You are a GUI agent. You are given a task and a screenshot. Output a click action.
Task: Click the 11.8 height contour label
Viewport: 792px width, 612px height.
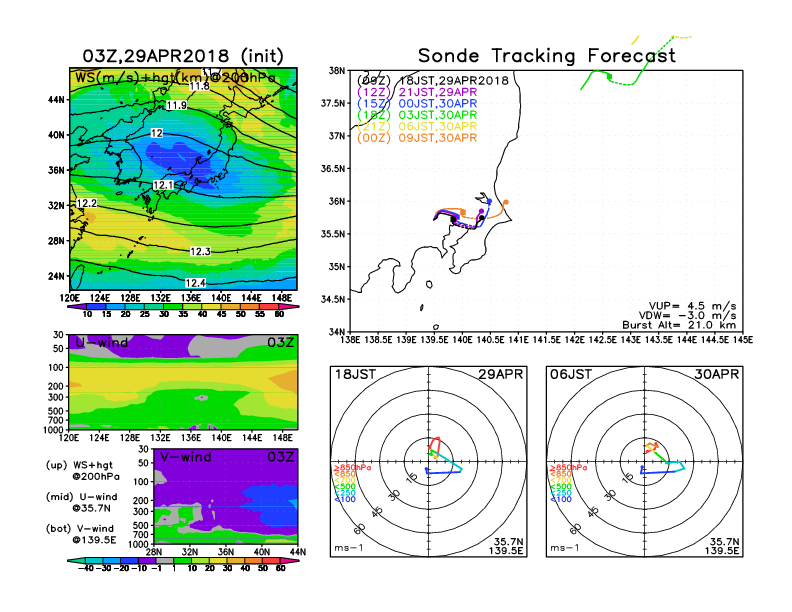coord(200,86)
